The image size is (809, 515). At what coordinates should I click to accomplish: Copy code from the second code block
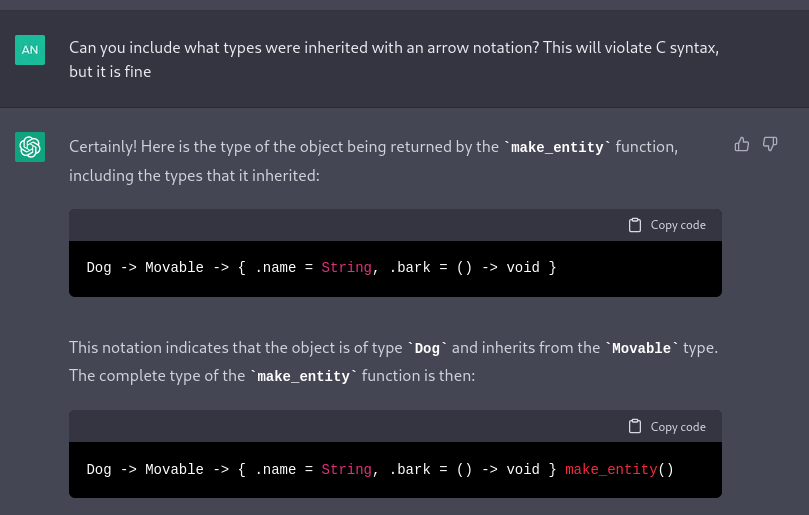(667, 426)
